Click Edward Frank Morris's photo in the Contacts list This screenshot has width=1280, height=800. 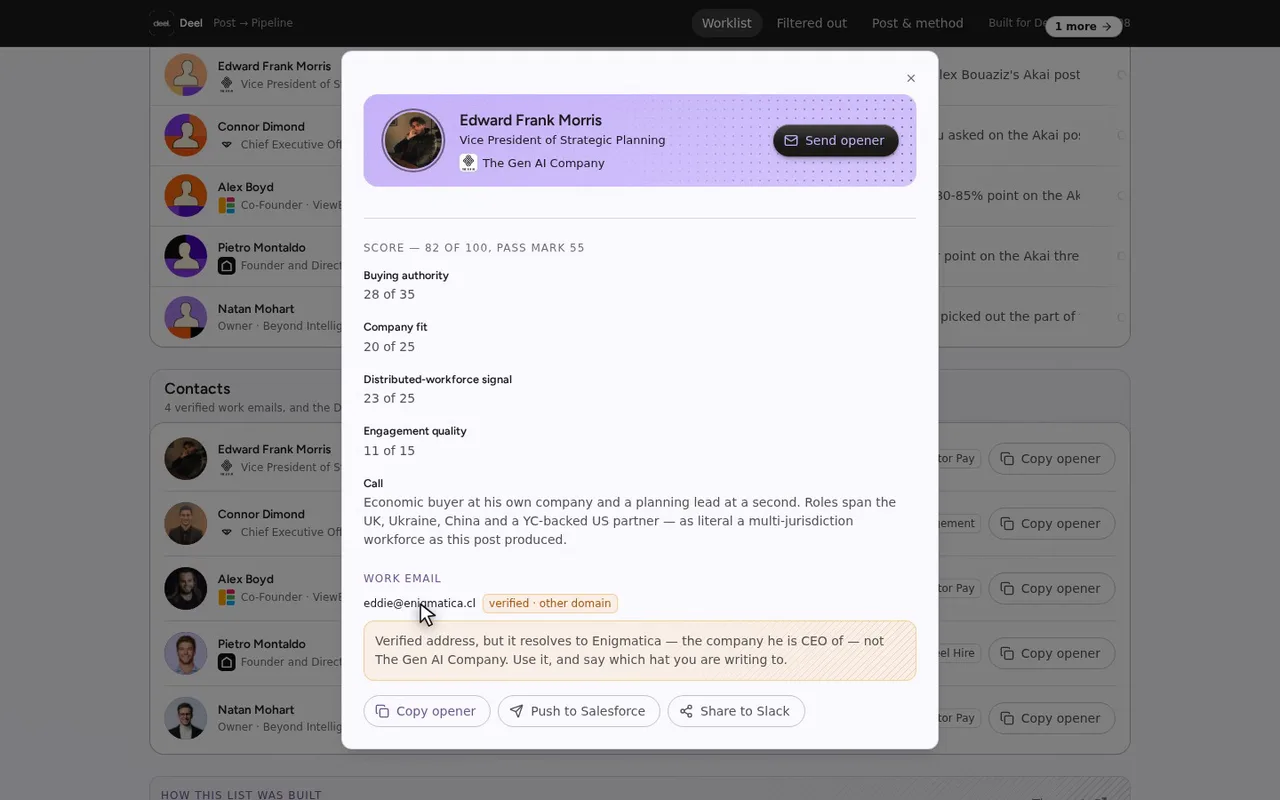pos(186,459)
